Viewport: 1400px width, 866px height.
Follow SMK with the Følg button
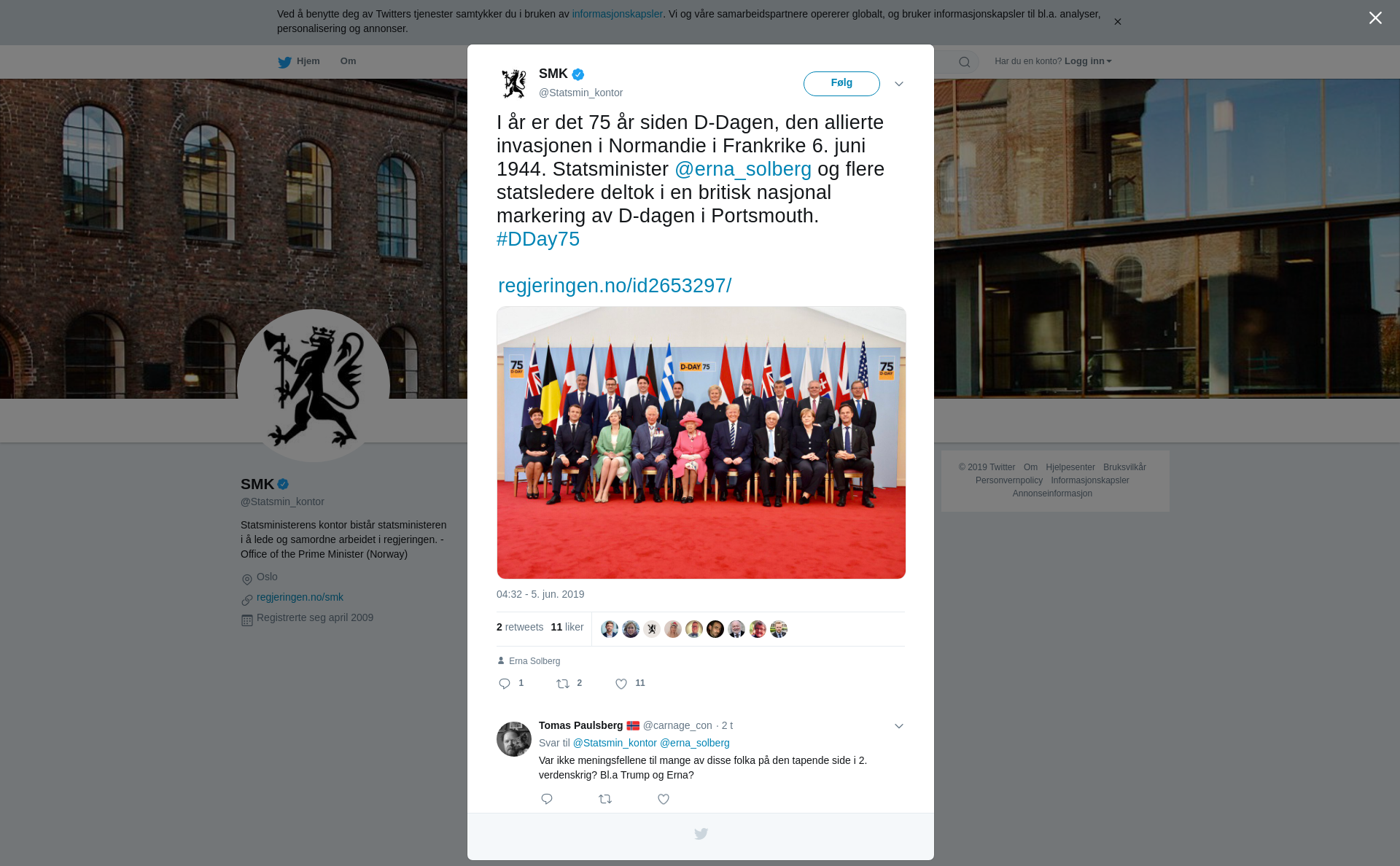(x=841, y=84)
